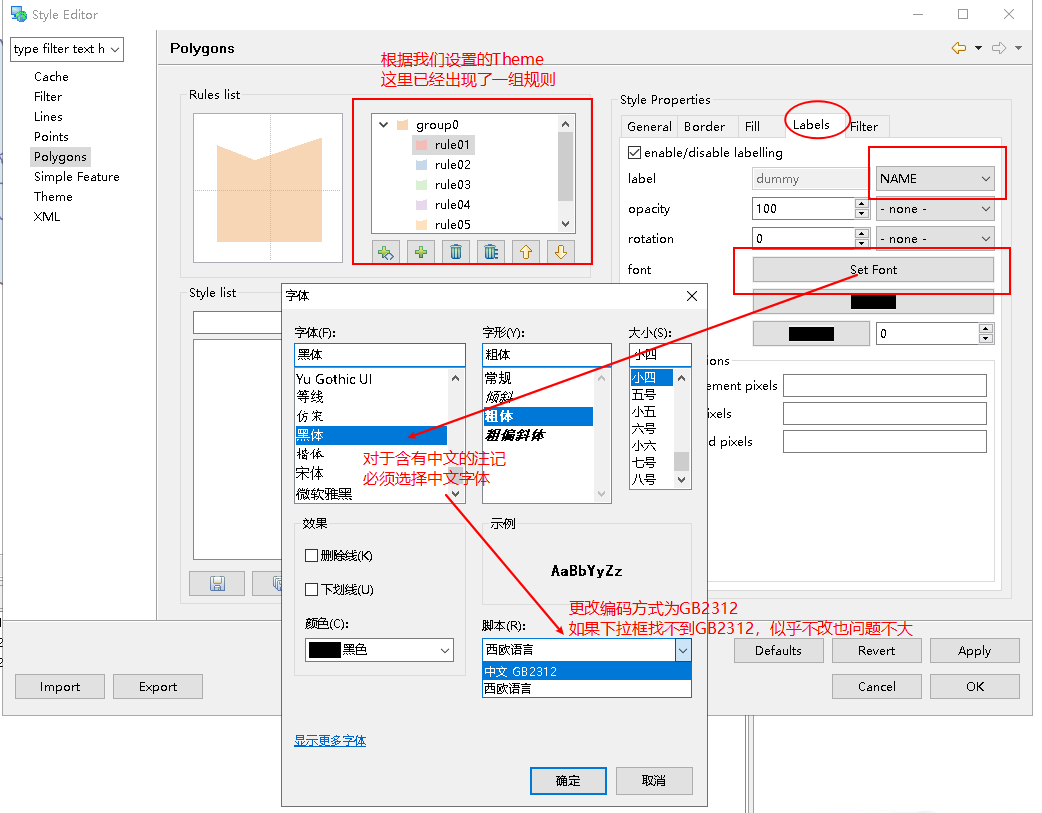Increase opacity with spinner up arrow
This screenshot has height=813, width=1042.
click(x=861, y=204)
